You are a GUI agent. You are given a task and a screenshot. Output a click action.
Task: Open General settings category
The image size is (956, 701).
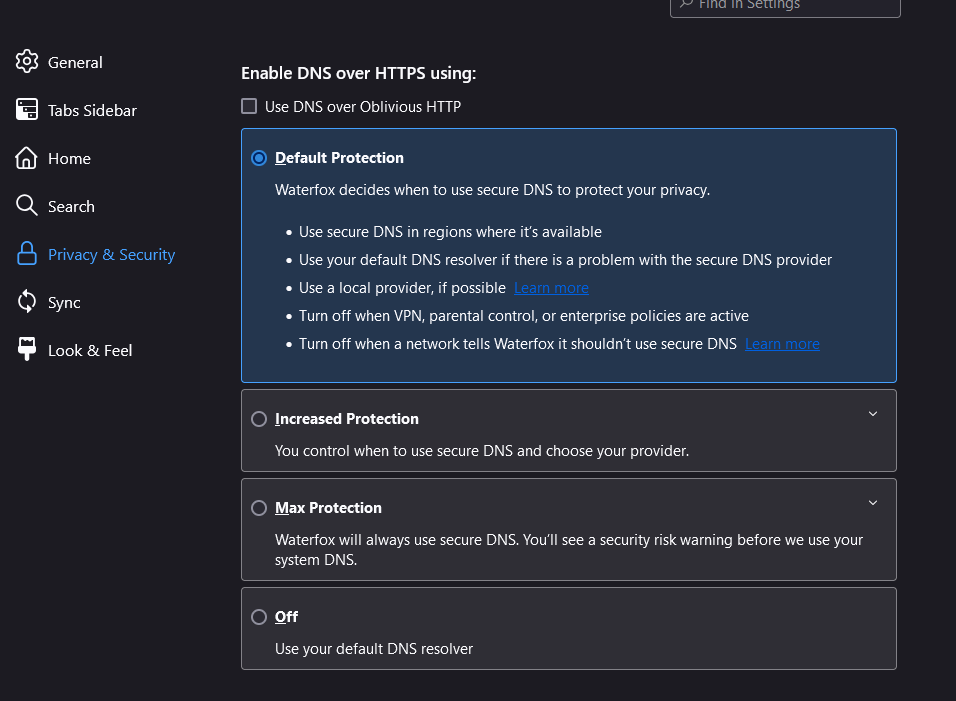[76, 62]
